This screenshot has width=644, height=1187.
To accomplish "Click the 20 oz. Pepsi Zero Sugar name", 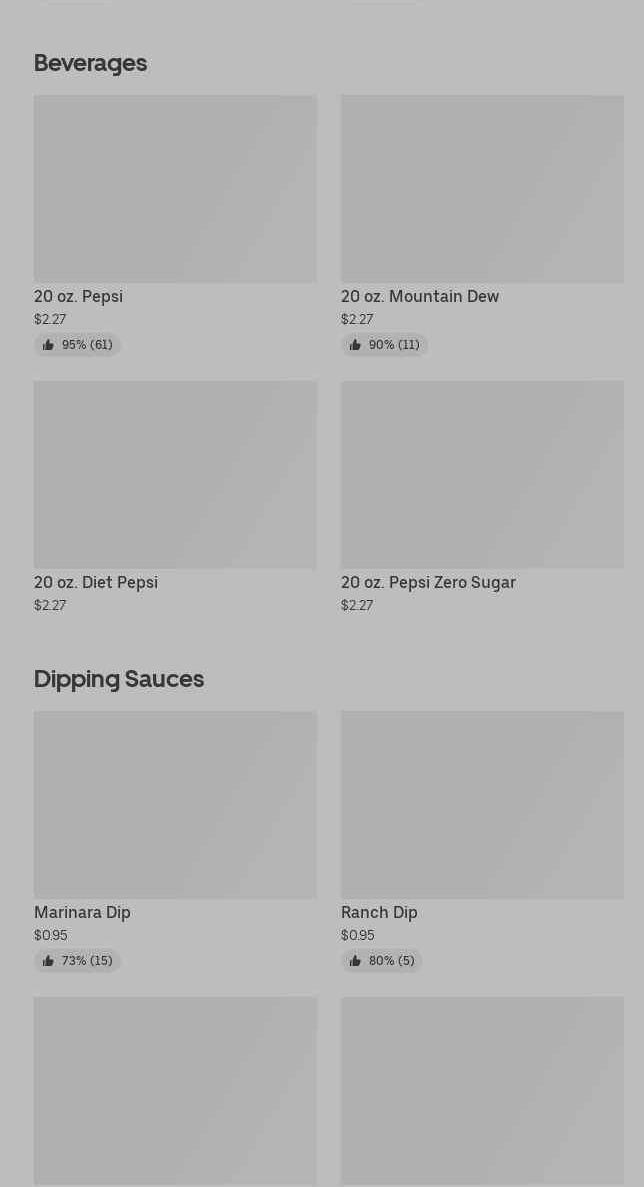I will coord(428,583).
